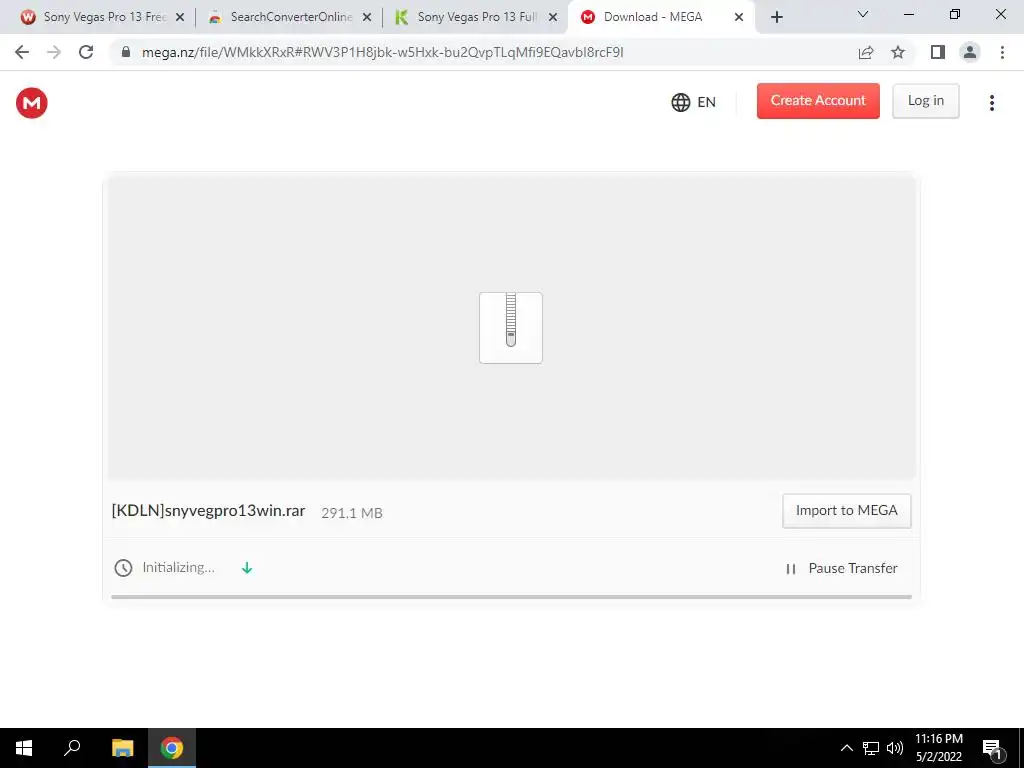Open Windows taskbar search
The height and width of the screenshot is (768, 1024).
coord(72,748)
